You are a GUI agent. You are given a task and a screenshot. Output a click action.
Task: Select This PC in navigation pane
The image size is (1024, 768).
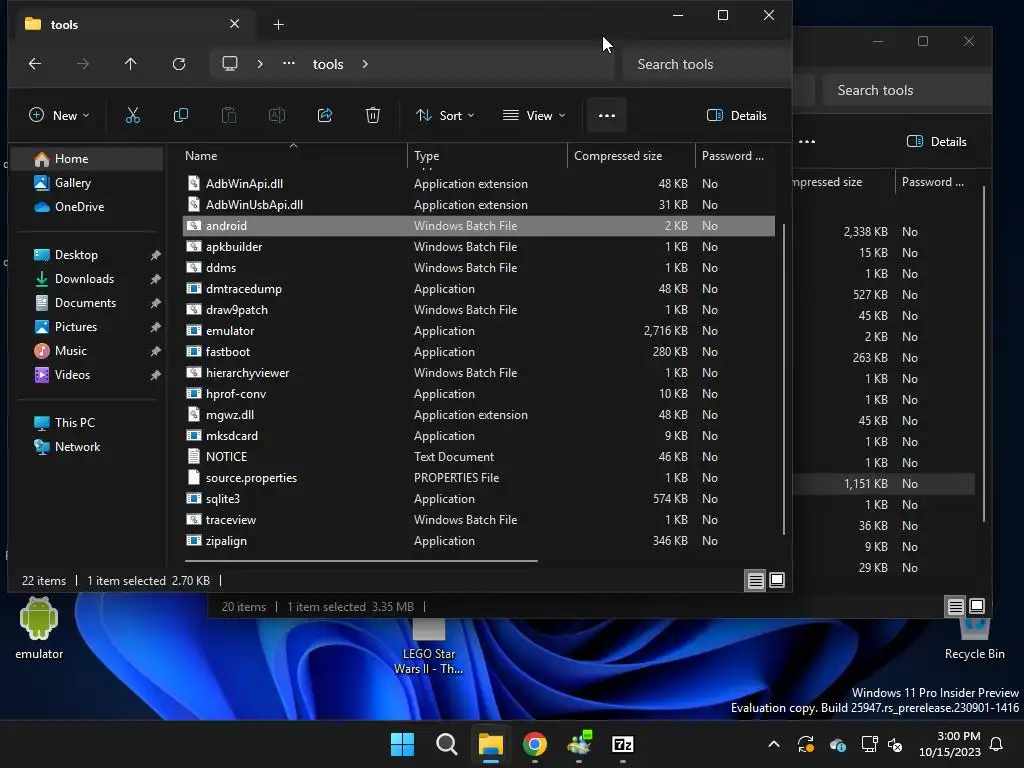(74, 423)
